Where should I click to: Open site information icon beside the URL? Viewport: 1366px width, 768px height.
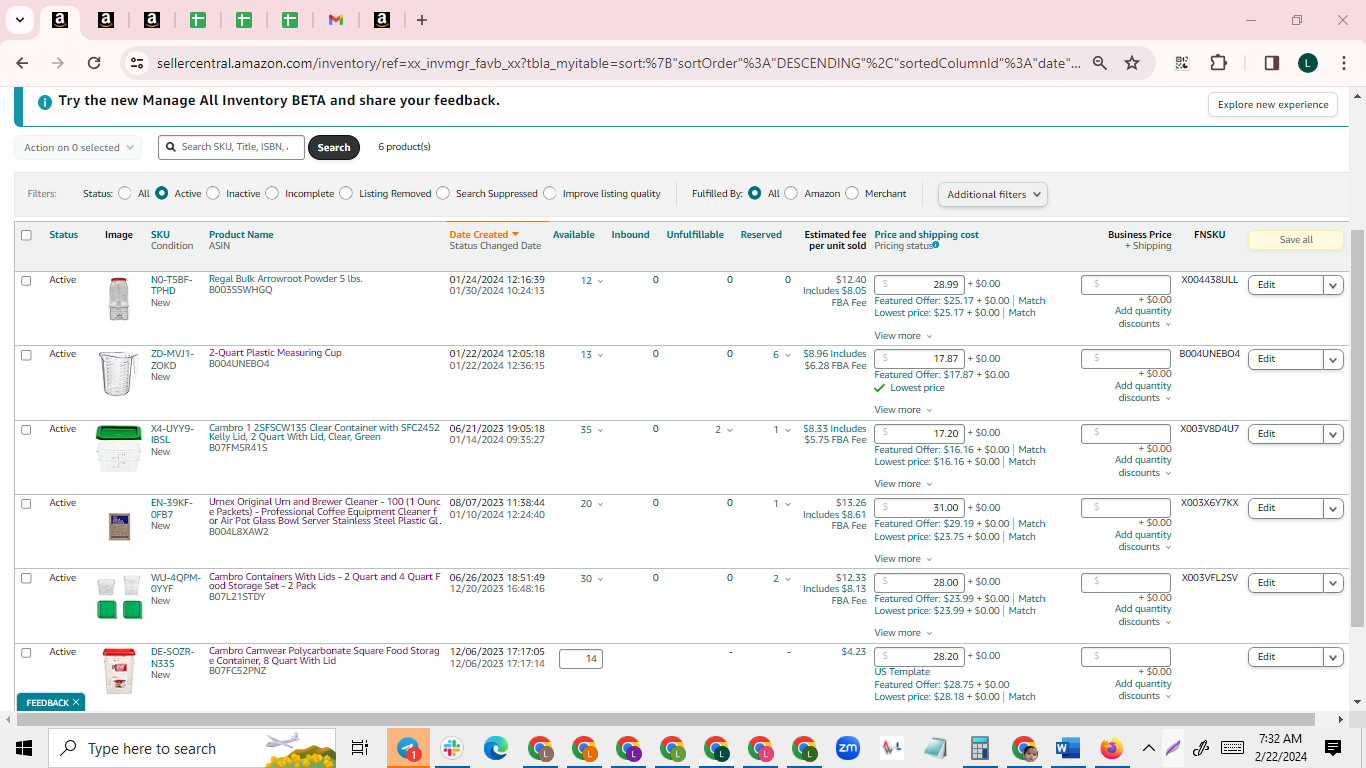coord(137,63)
